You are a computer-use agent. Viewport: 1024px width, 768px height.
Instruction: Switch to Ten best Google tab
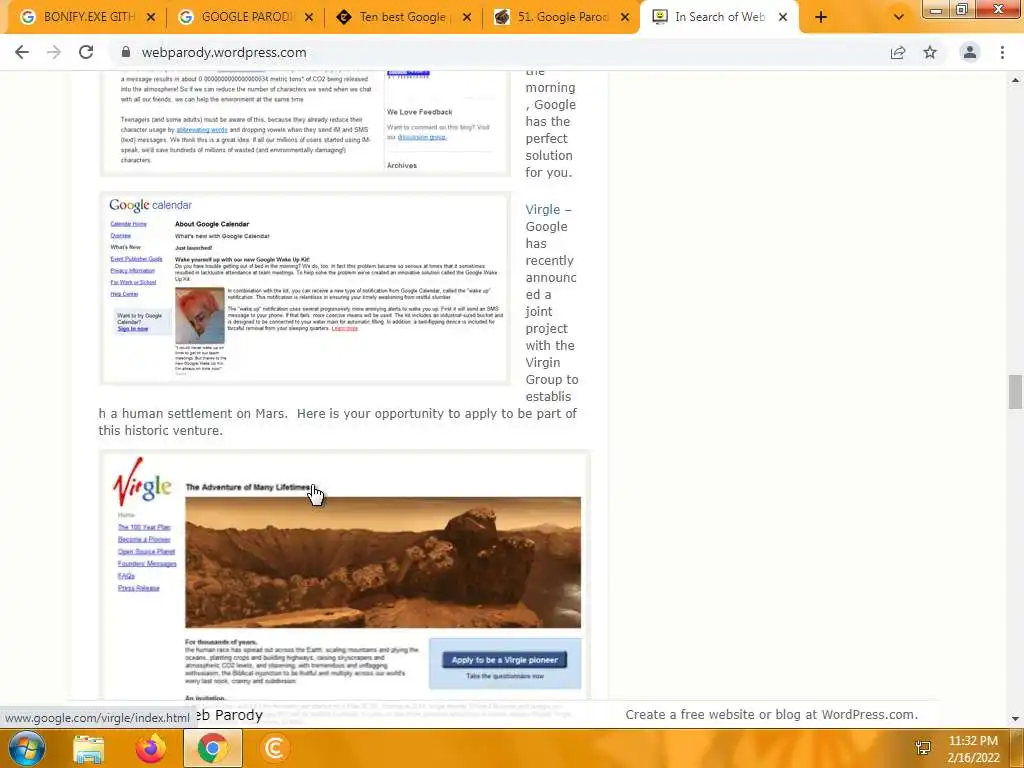[x=403, y=17]
